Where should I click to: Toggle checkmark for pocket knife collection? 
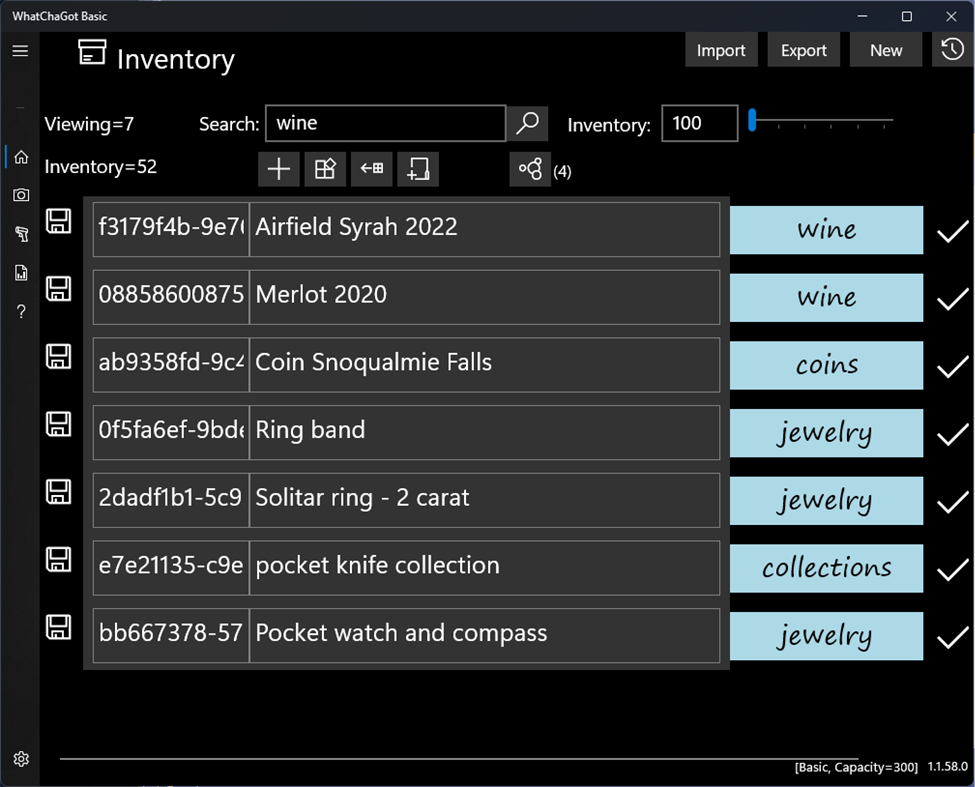pyautogui.click(x=953, y=570)
